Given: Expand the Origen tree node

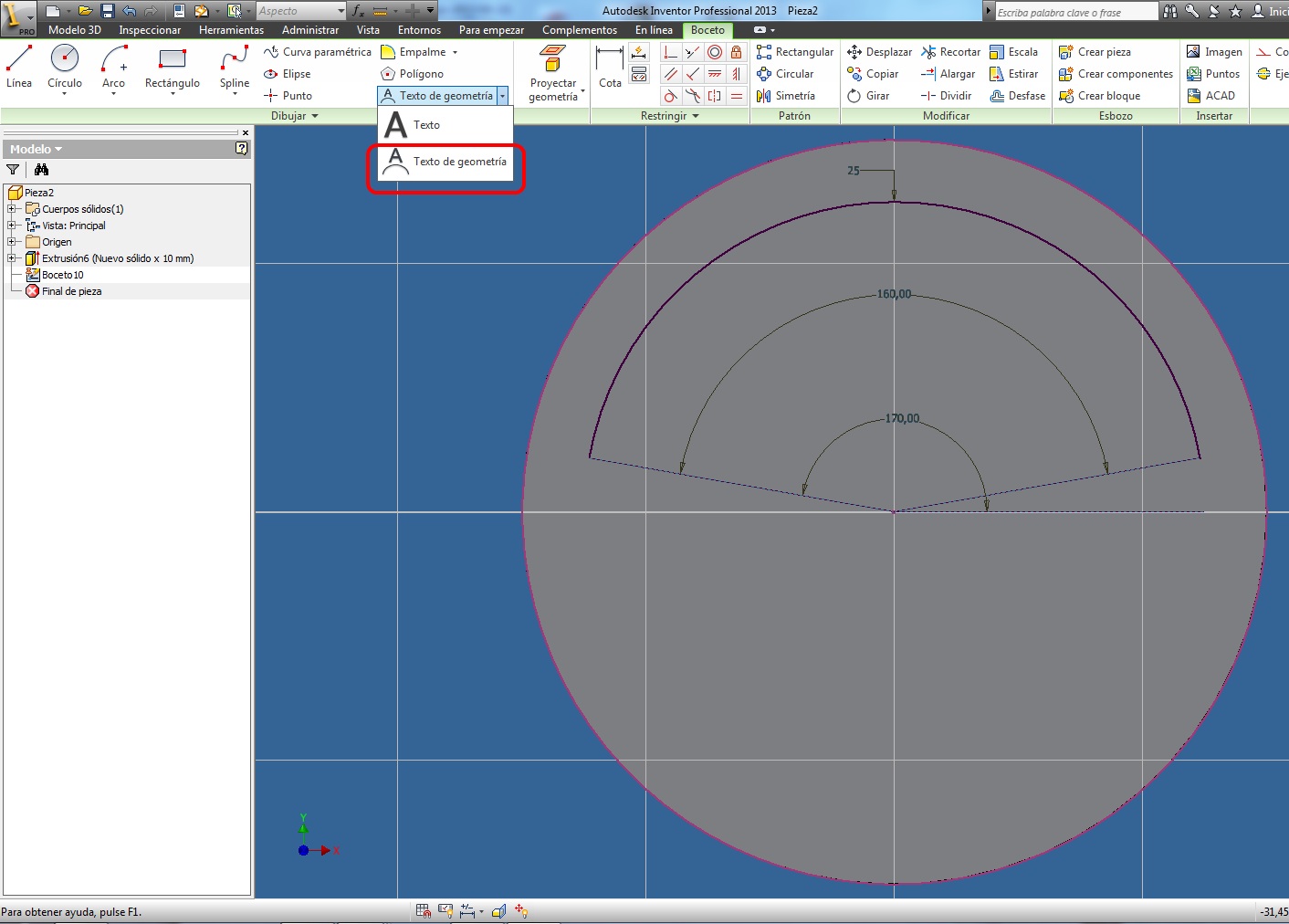Looking at the screenshot, I should coord(12,242).
